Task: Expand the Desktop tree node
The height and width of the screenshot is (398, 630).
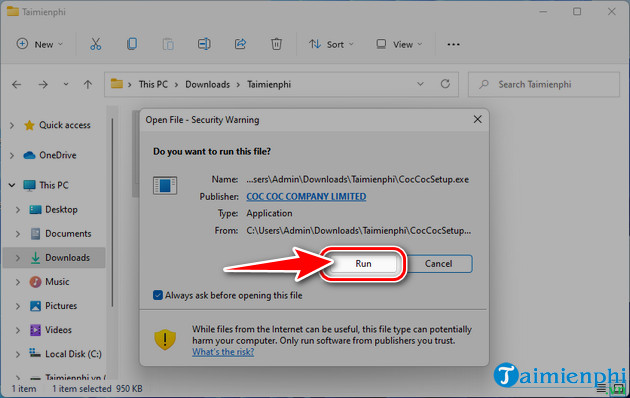Action: click(x=18, y=209)
